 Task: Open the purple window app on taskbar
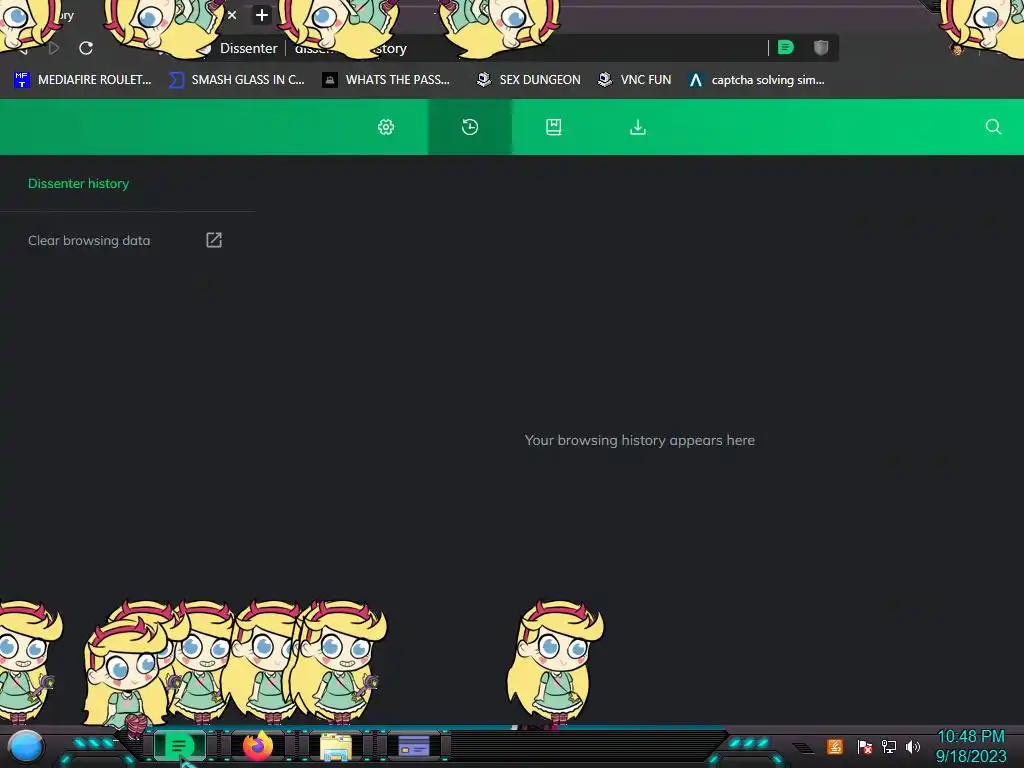click(413, 746)
